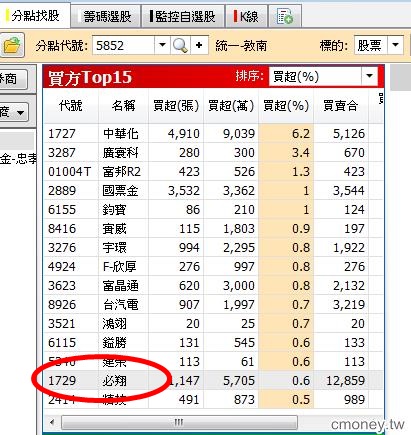Click the 富晶通 name cell
The height and width of the screenshot is (435, 411).
pyautogui.click(x=120, y=286)
